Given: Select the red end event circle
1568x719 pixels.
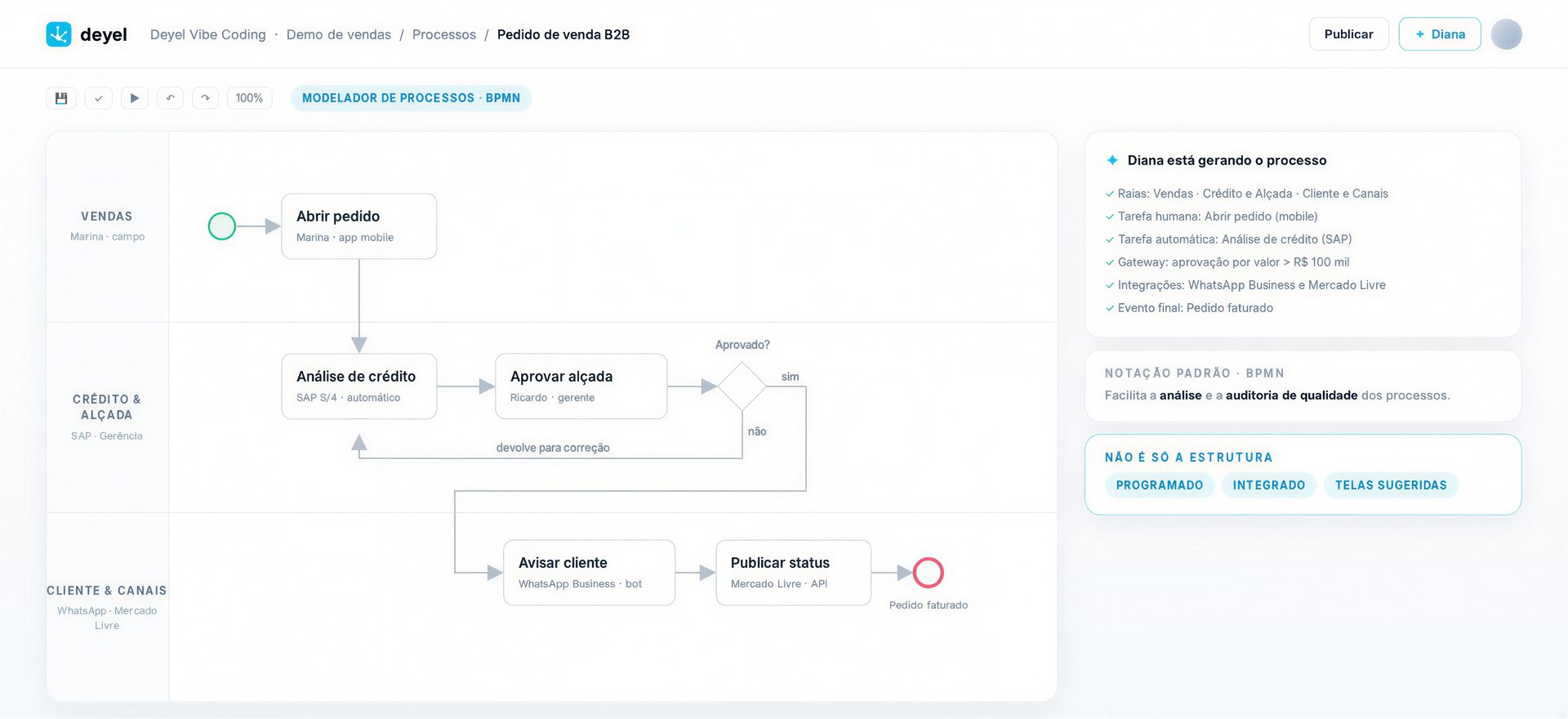Looking at the screenshot, I should click(x=929, y=573).
